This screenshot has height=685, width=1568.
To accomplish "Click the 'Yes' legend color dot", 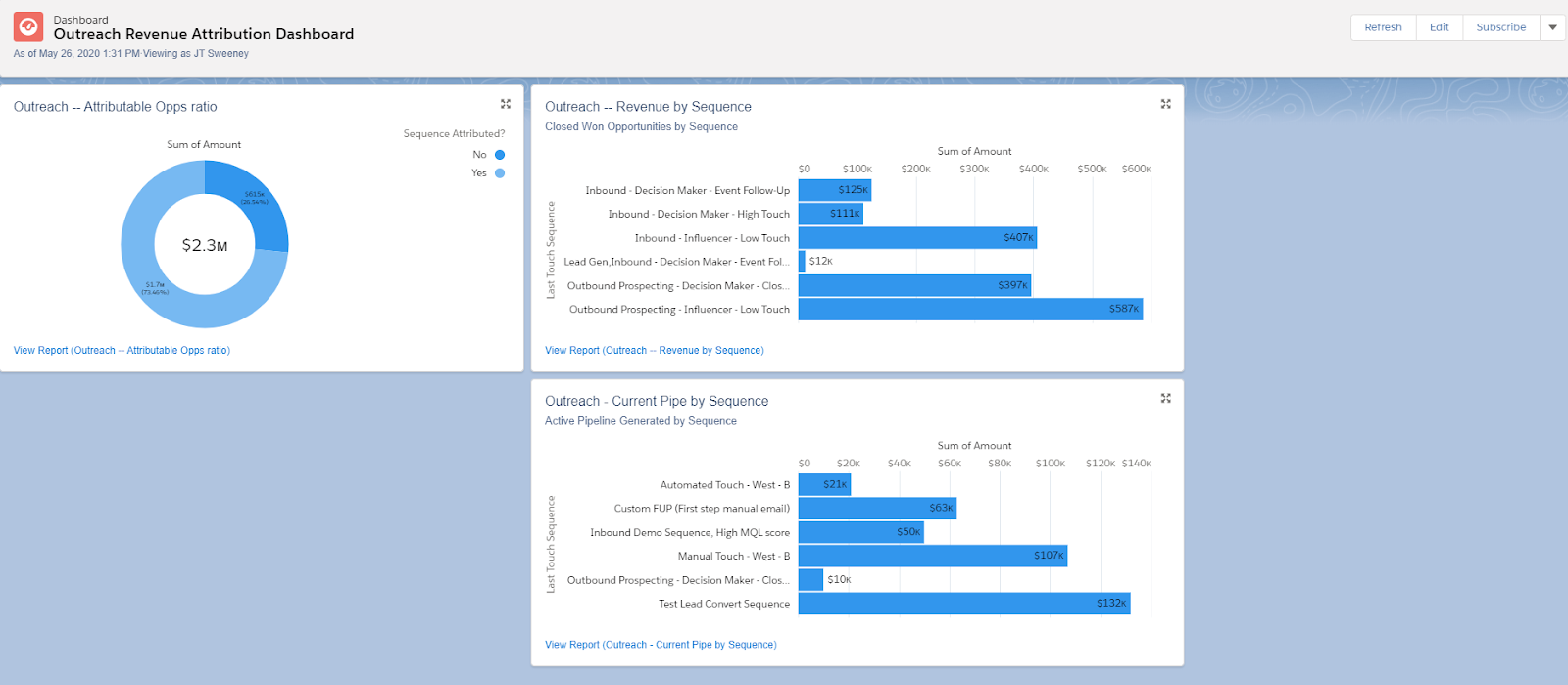I will [x=500, y=173].
